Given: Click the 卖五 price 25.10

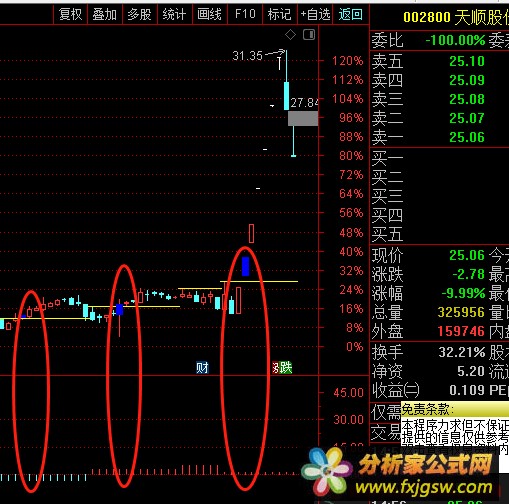Looking at the screenshot, I should [x=467, y=61].
